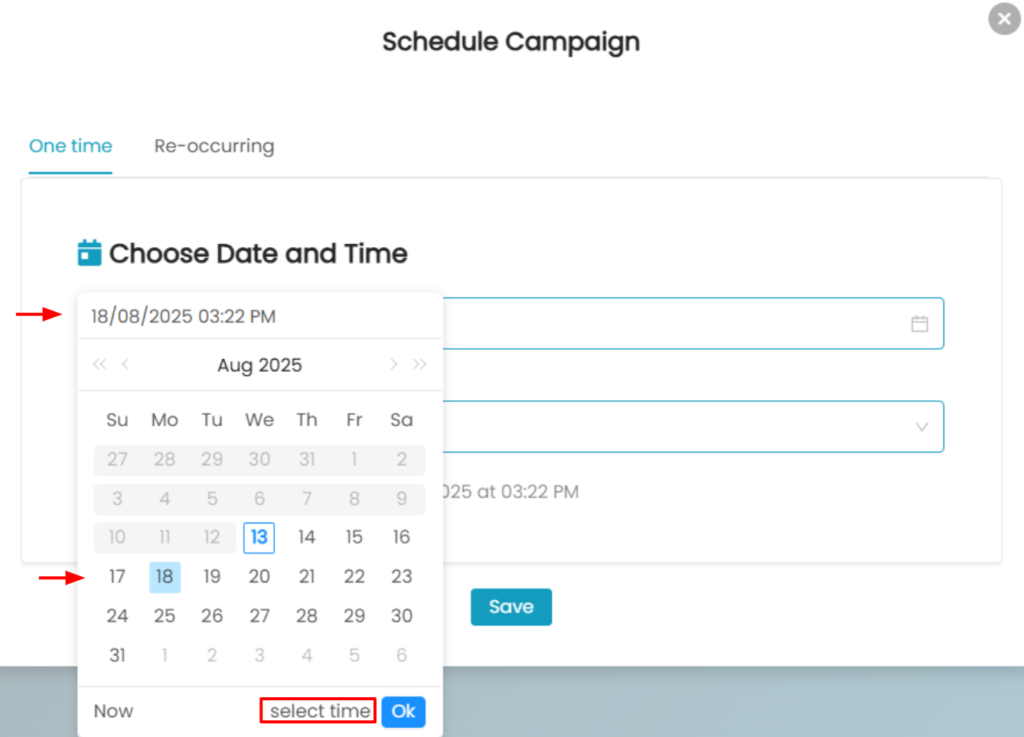Choose August 22 in calendar
The height and width of the screenshot is (737, 1024).
[354, 577]
